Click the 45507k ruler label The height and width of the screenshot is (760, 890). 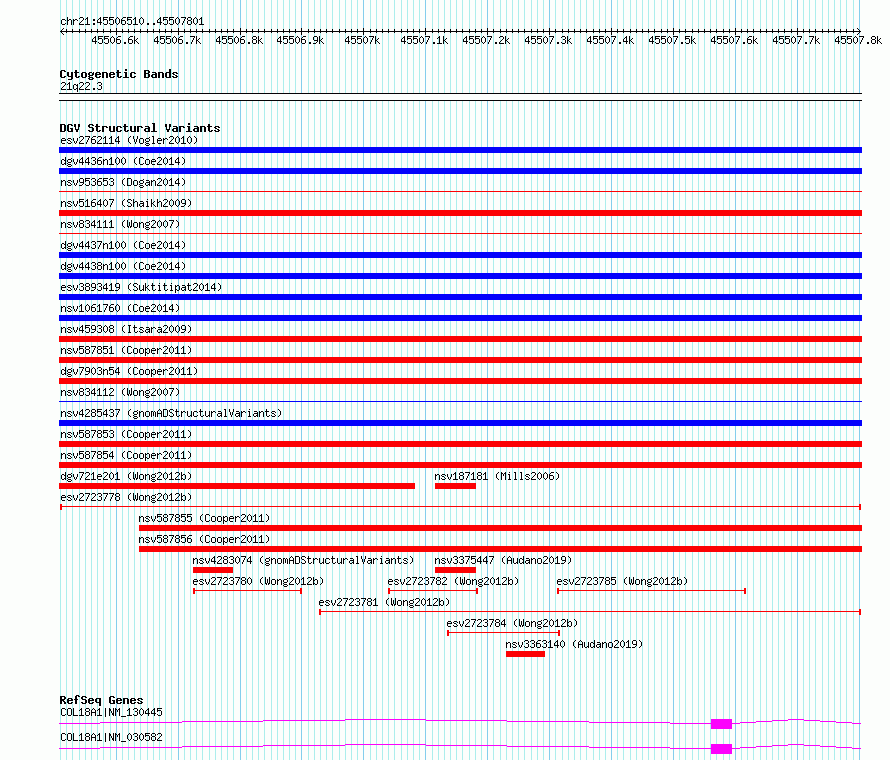[362, 40]
